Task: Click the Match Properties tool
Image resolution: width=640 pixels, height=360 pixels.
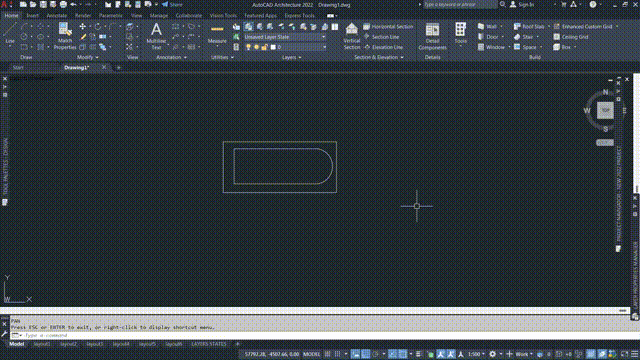Action: pos(65,36)
